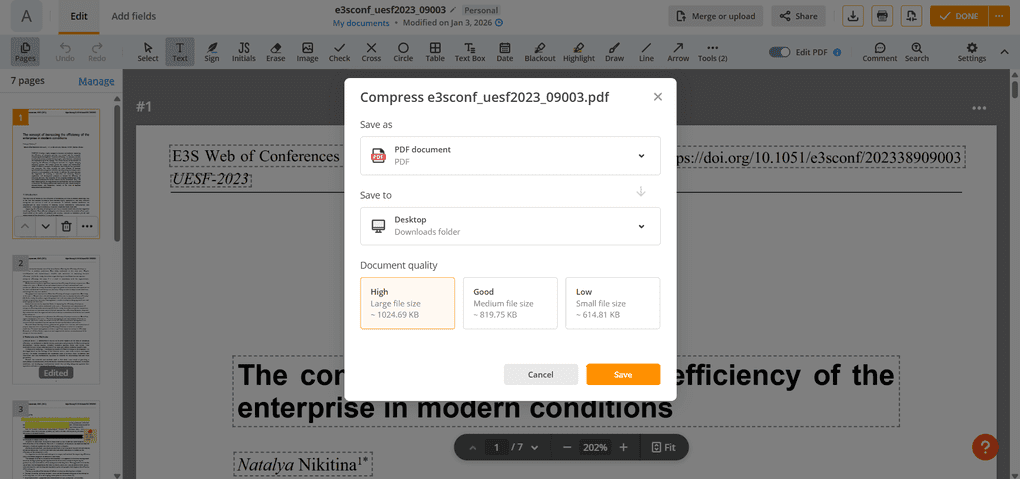Open the Comment panel
The width and height of the screenshot is (1020, 479).
[x=879, y=52]
